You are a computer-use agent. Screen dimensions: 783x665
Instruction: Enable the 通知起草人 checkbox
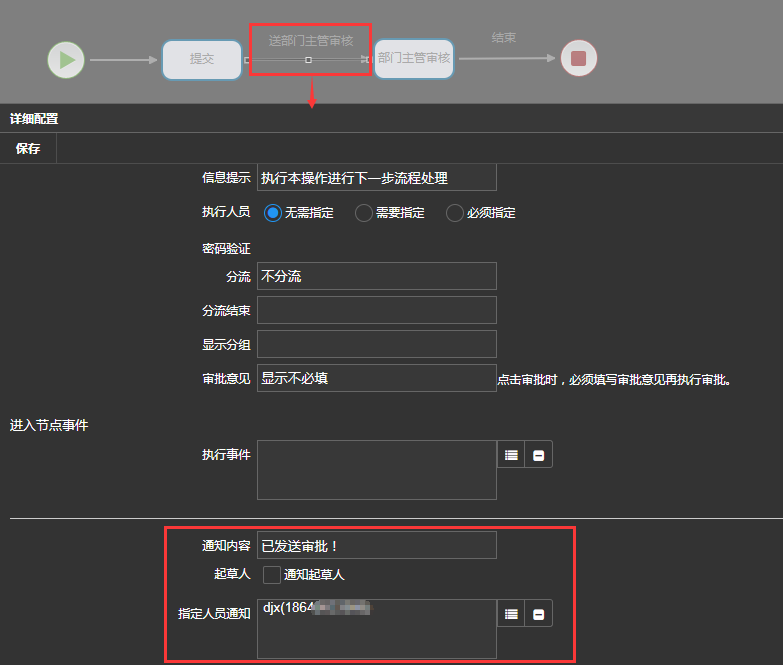[272, 575]
